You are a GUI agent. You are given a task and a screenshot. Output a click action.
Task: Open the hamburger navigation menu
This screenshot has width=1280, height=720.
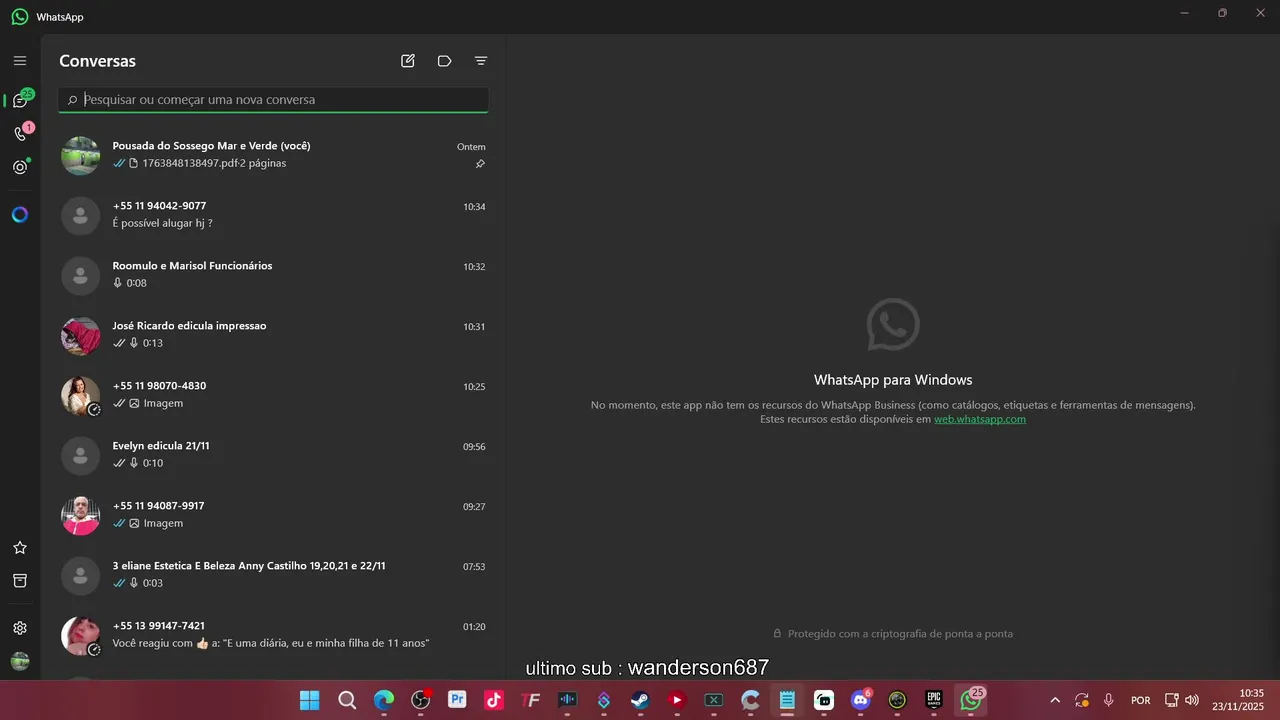click(20, 61)
